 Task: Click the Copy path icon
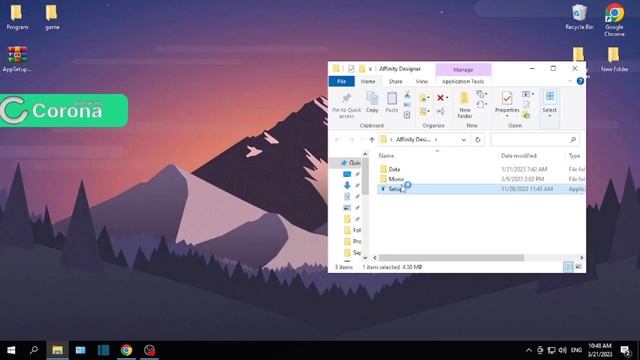(x=407, y=105)
